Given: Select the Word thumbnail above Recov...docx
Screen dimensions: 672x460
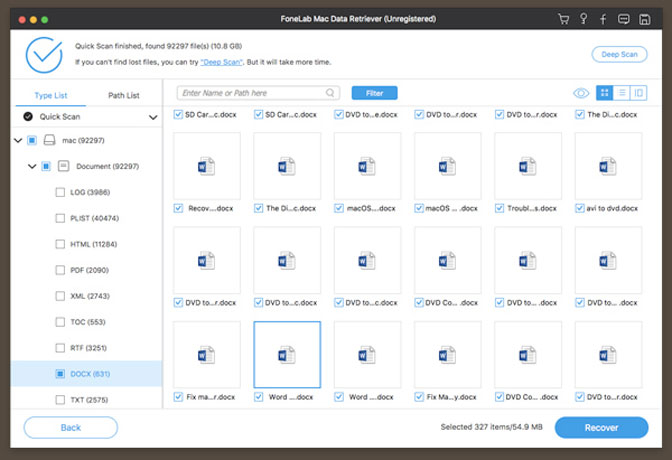Looking at the screenshot, I should pyautogui.click(x=207, y=166).
